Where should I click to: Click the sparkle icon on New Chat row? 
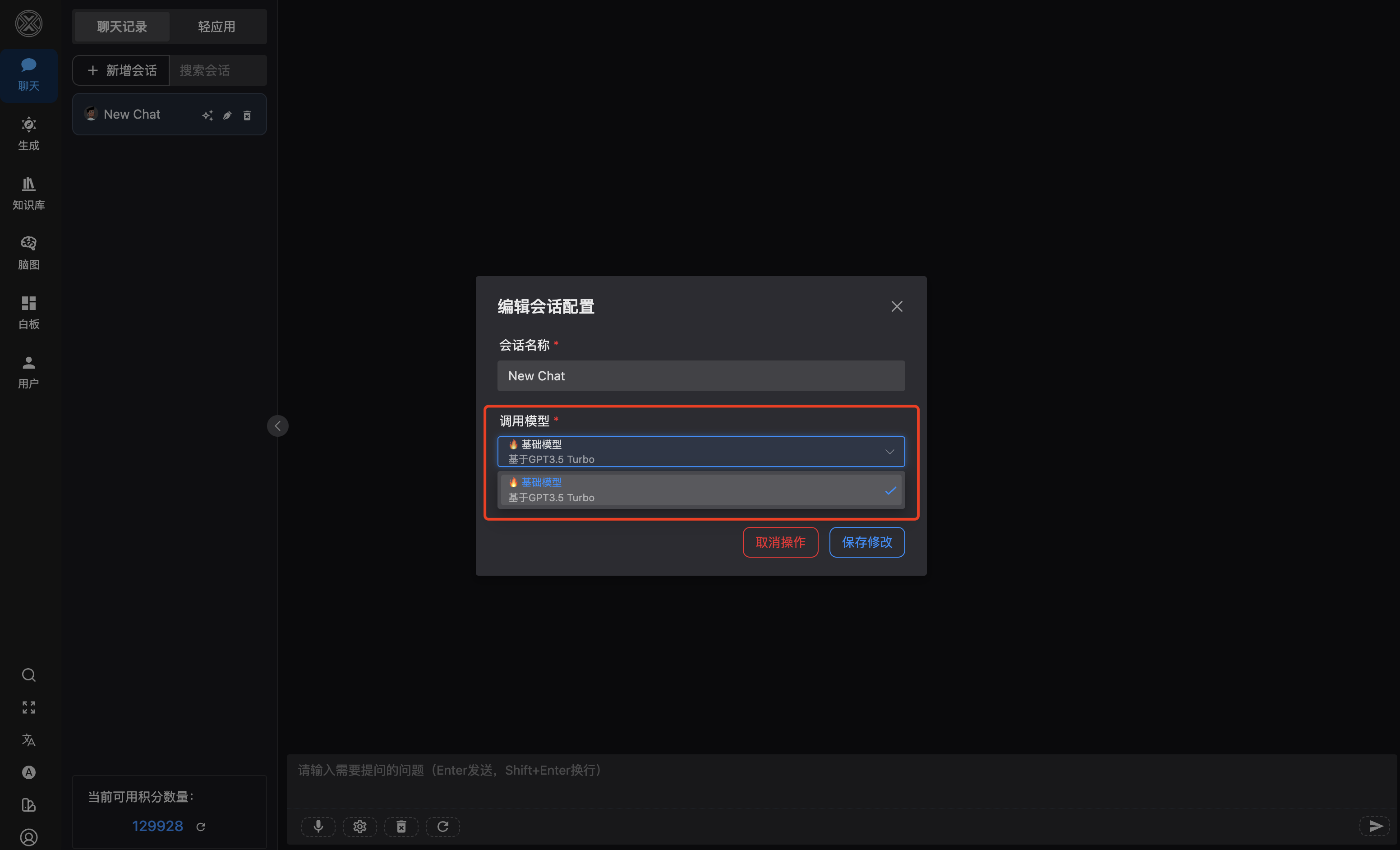coord(207,115)
